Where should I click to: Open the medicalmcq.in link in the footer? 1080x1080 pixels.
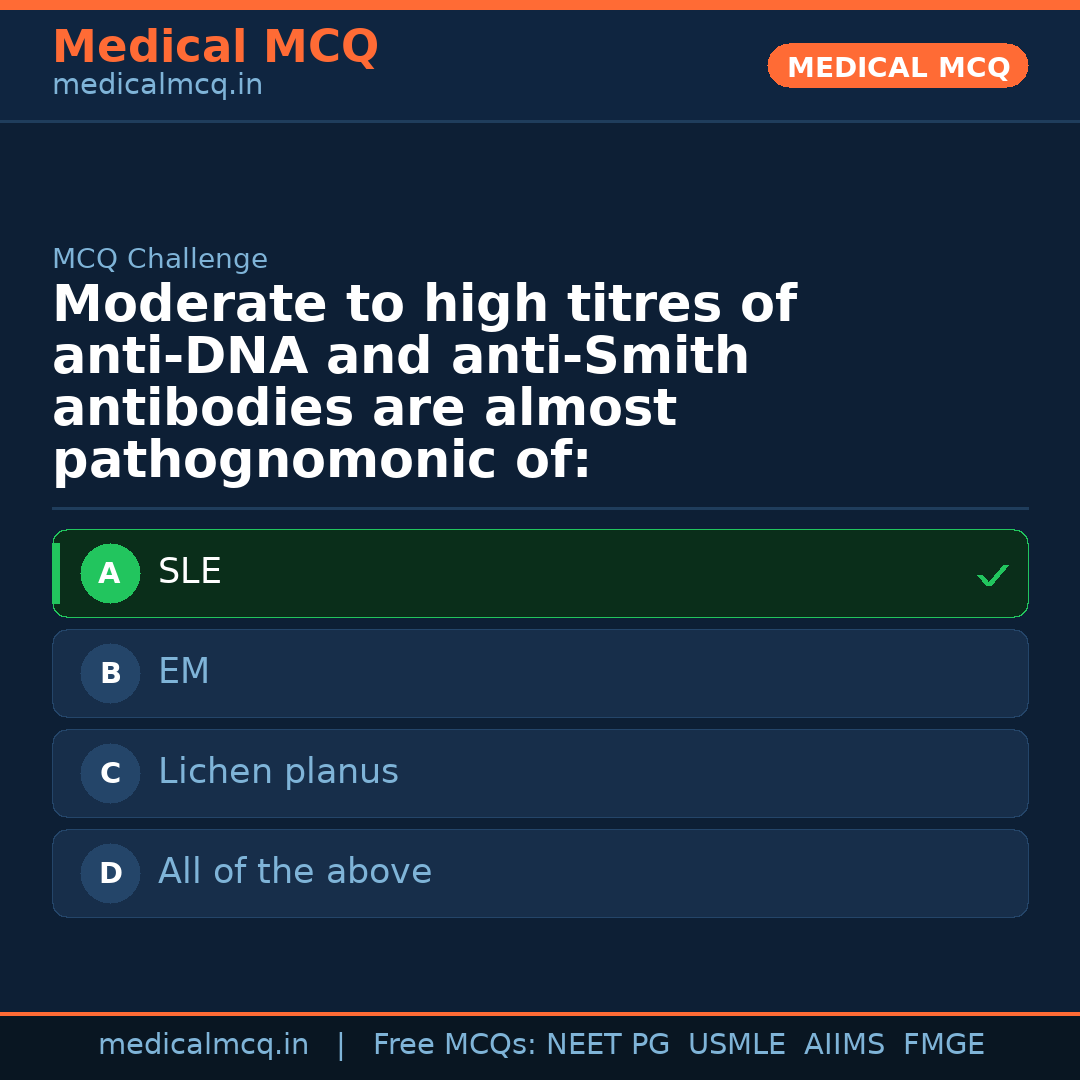[203, 1045]
